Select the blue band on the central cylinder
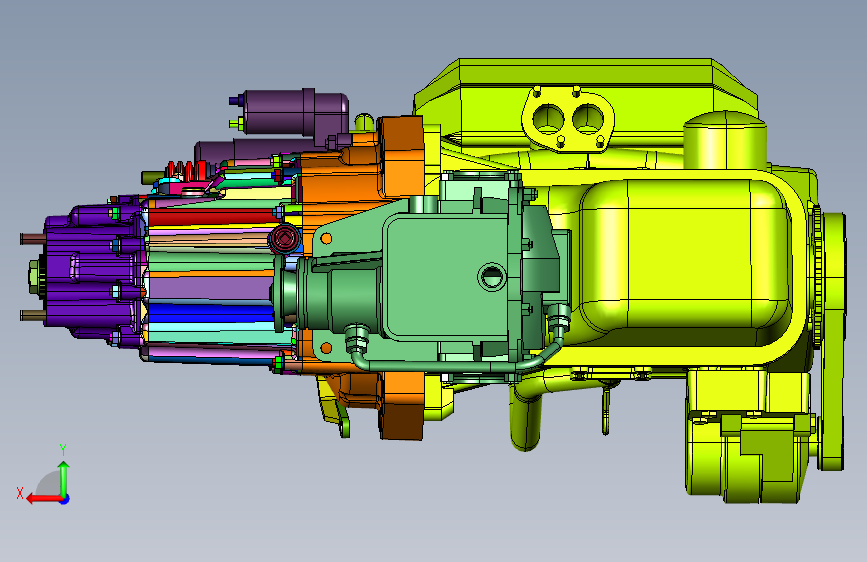This screenshot has width=867, height=562. (211, 313)
